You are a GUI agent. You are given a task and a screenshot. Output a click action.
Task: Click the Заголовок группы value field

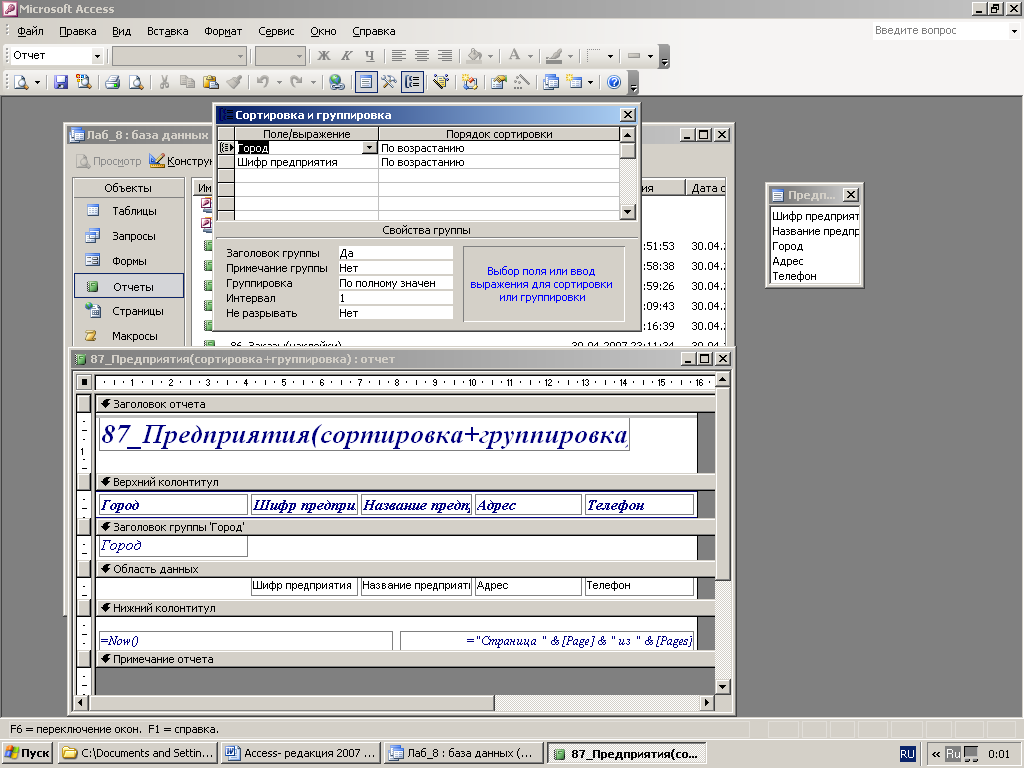tap(395, 253)
